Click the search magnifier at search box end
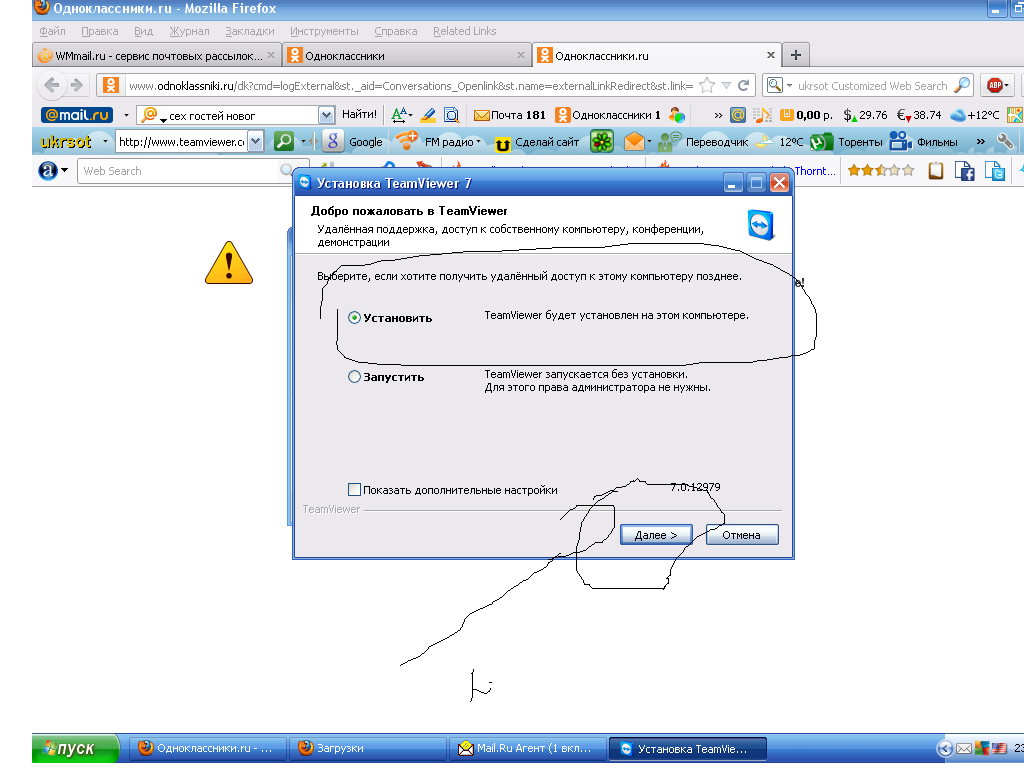The width and height of the screenshot is (1024, 768). click(961, 86)
